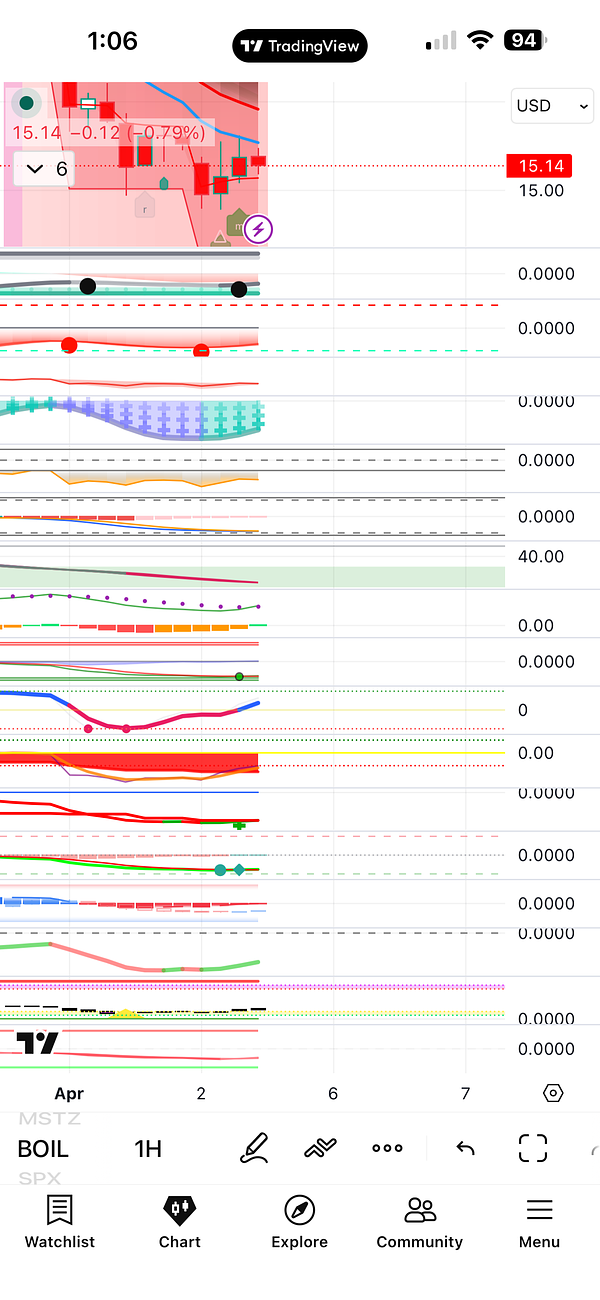Tap the purple lightning bolt icon
Viewport: 600px width, 1300px height.
coord(258,230)
